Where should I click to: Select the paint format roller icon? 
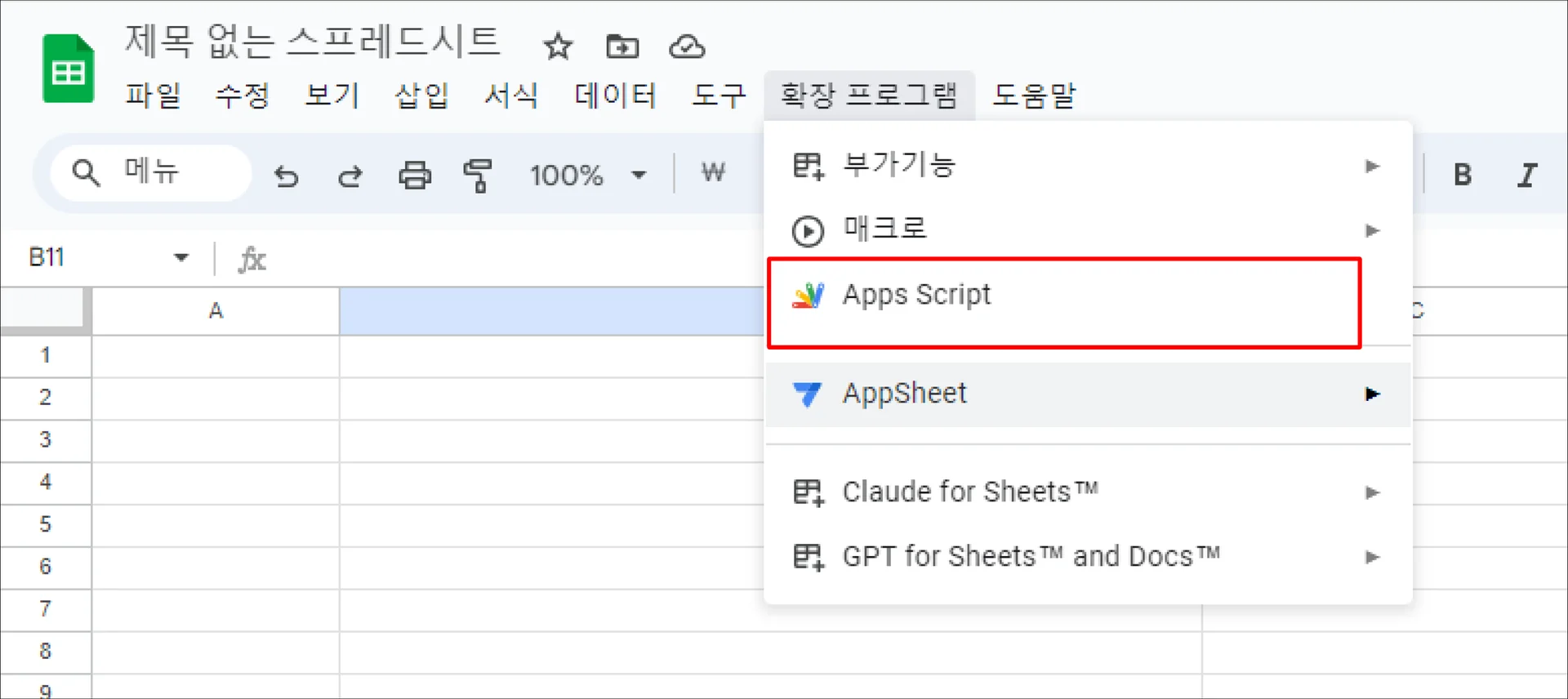[478, 175]
